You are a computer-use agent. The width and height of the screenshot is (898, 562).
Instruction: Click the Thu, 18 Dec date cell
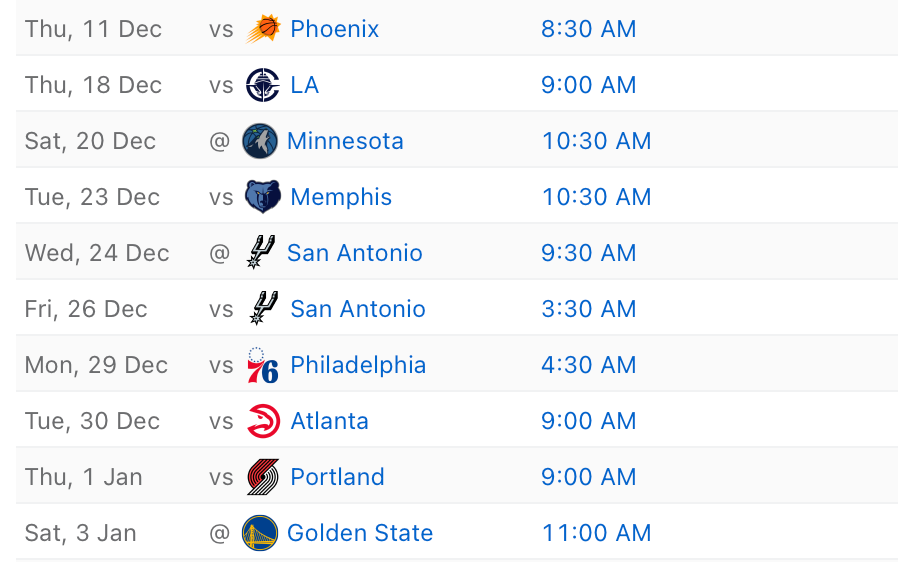(x=93, y=85)
